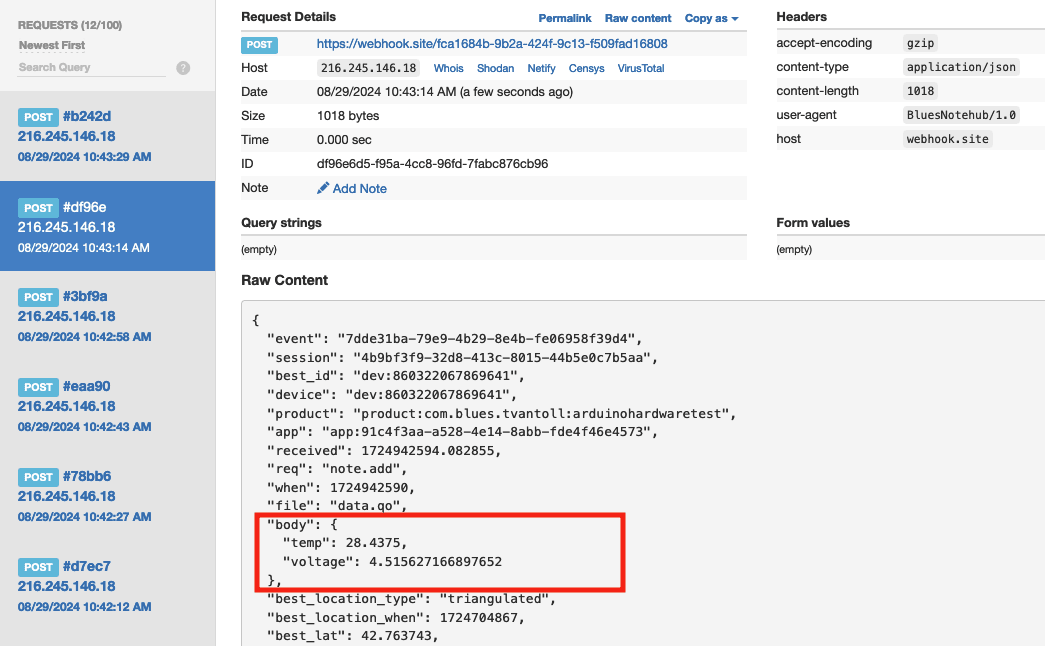Click the BluesNotehub/1.0 user-agent value
The image size is (1045, 646).
pos(961,115)
